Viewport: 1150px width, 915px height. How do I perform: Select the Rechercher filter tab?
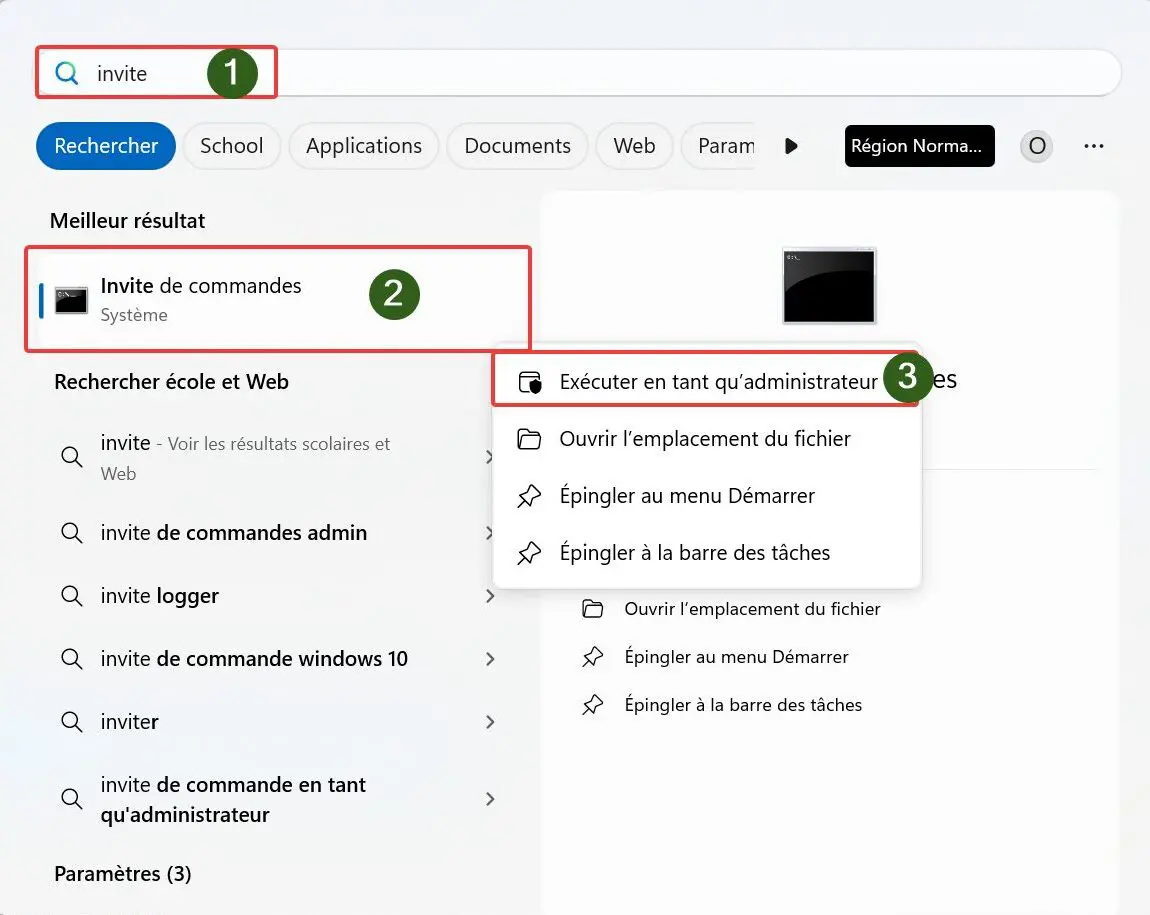(106, 146)
